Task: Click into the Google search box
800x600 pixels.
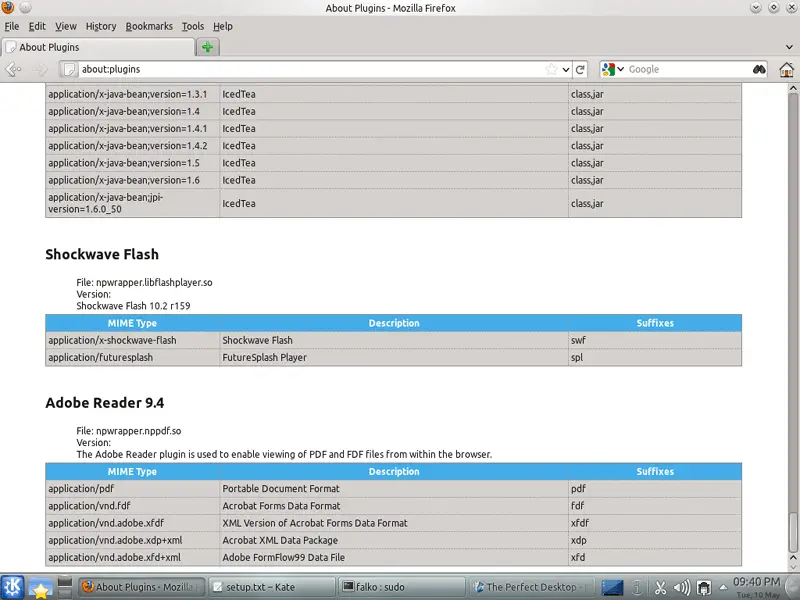Action: [688, 69]
